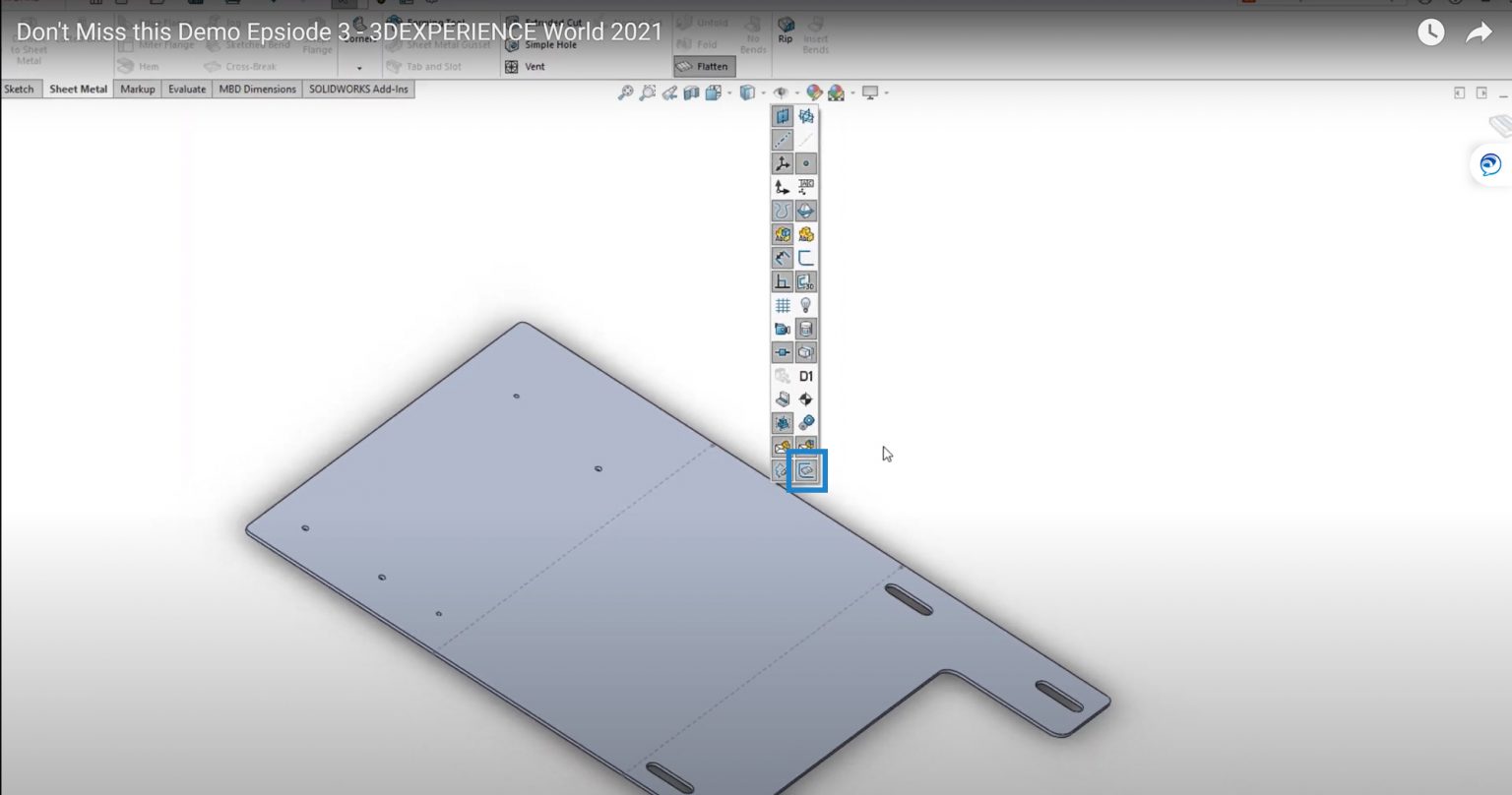Switch to the Sketch tab
The width and height of the screenshot is (1512, 795).
(19, 89)
